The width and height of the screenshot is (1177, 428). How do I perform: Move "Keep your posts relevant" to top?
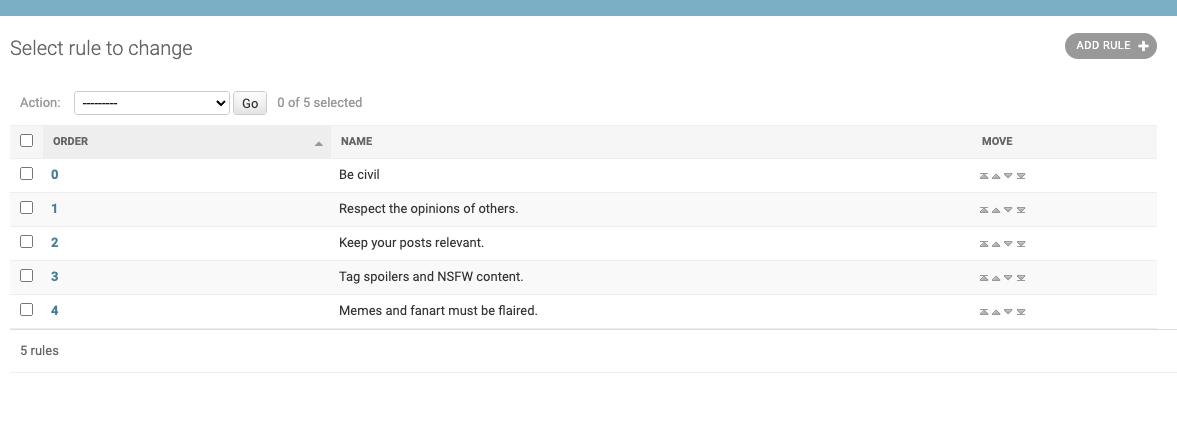(983, 244)
